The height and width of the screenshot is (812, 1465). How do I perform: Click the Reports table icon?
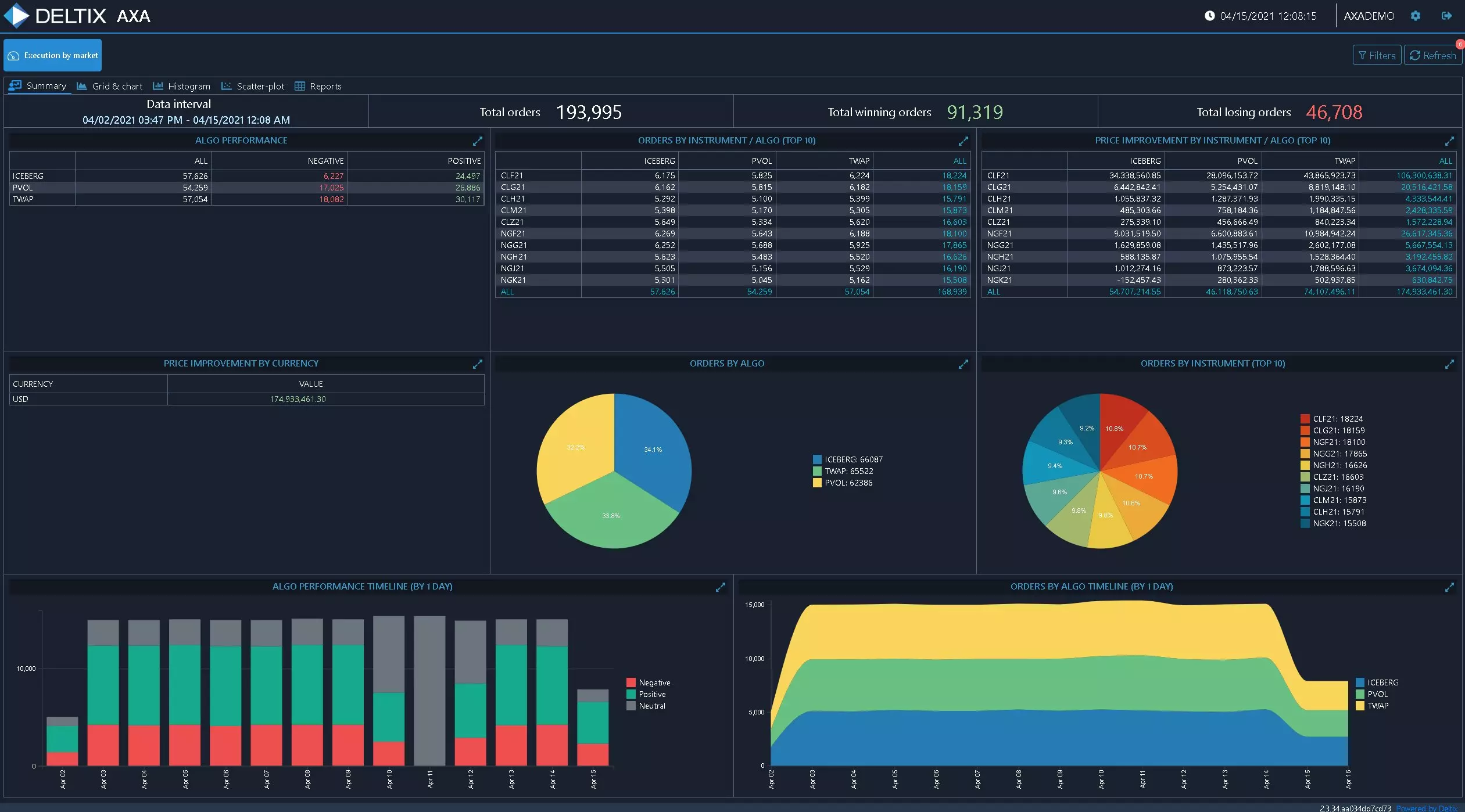click(x=300, y=86)
